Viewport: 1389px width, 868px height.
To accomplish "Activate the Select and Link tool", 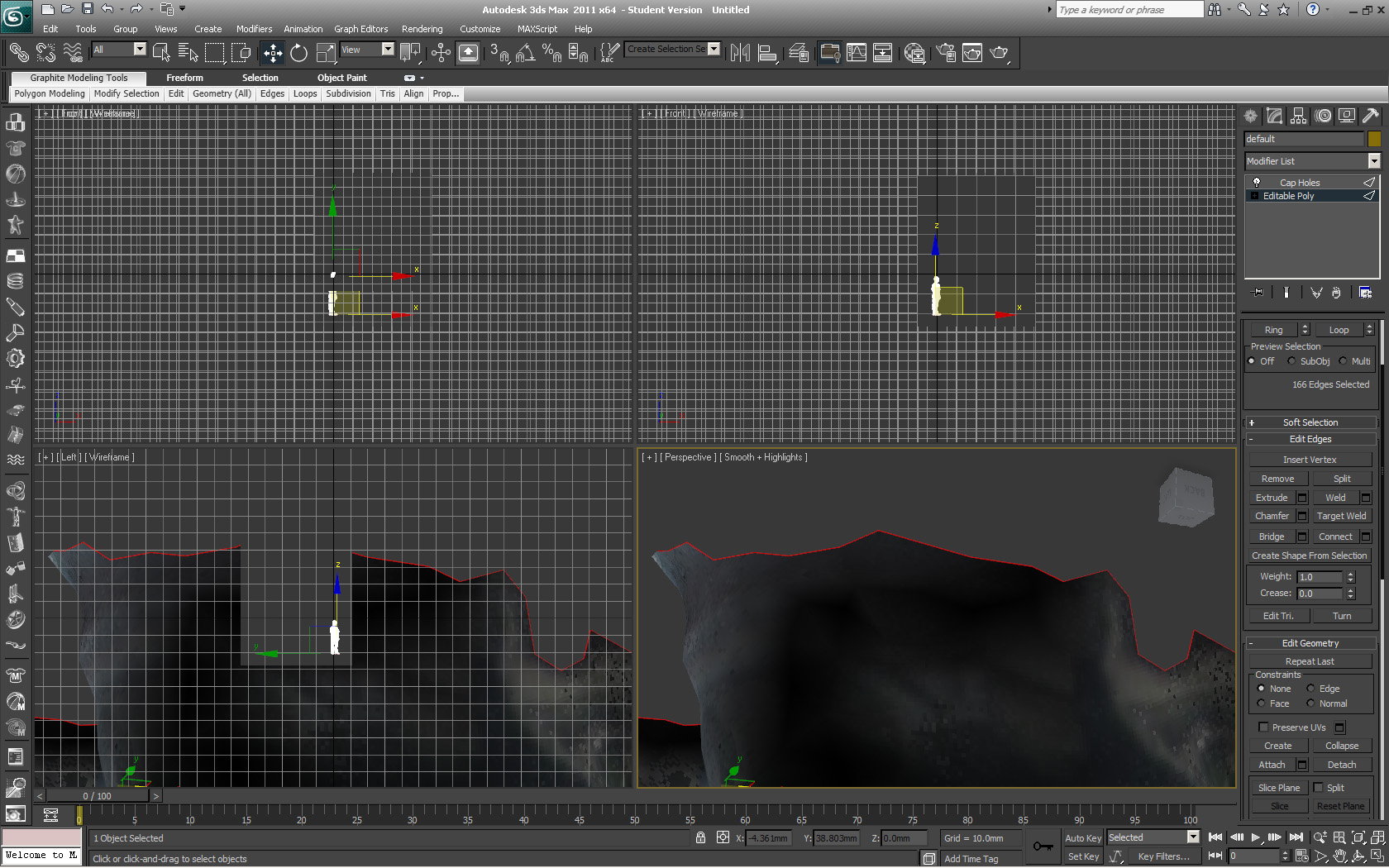I will [x=19, y=53].
